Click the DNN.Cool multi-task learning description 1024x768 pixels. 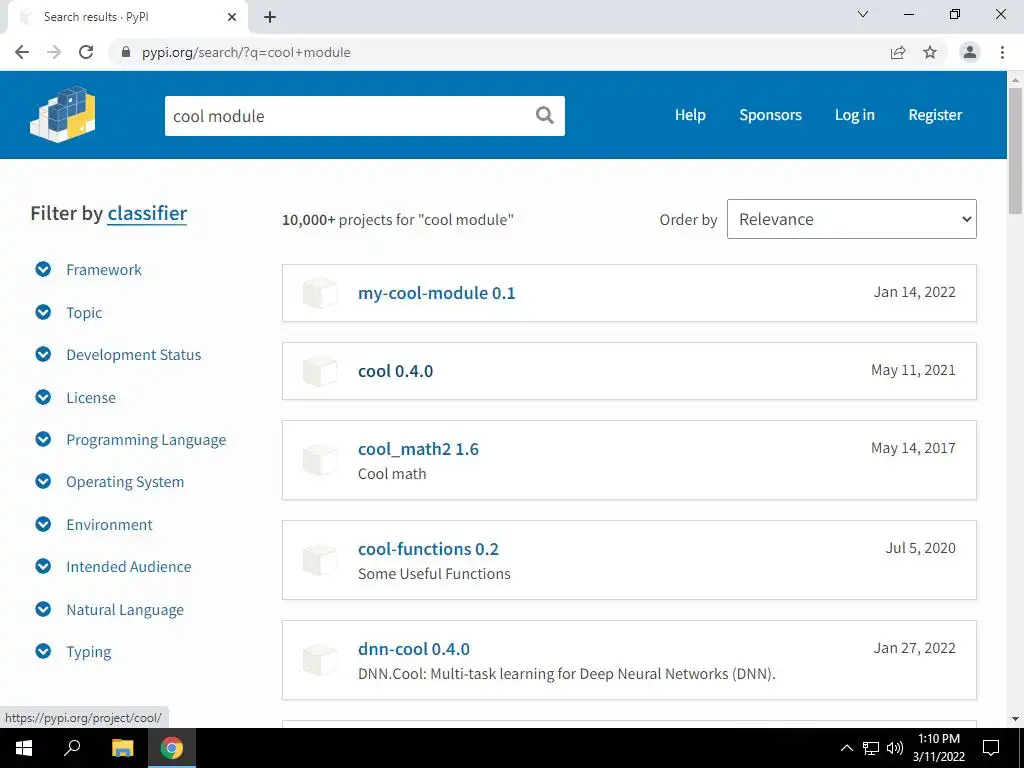point(567,674)
